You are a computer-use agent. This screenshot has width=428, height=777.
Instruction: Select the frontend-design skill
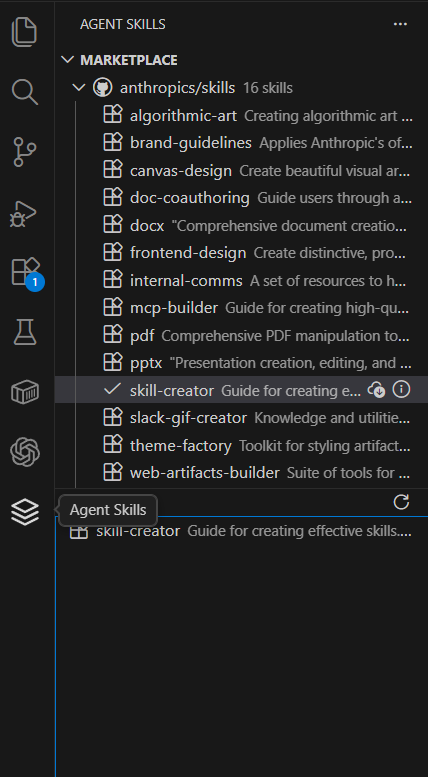click(x=241, y=253)
